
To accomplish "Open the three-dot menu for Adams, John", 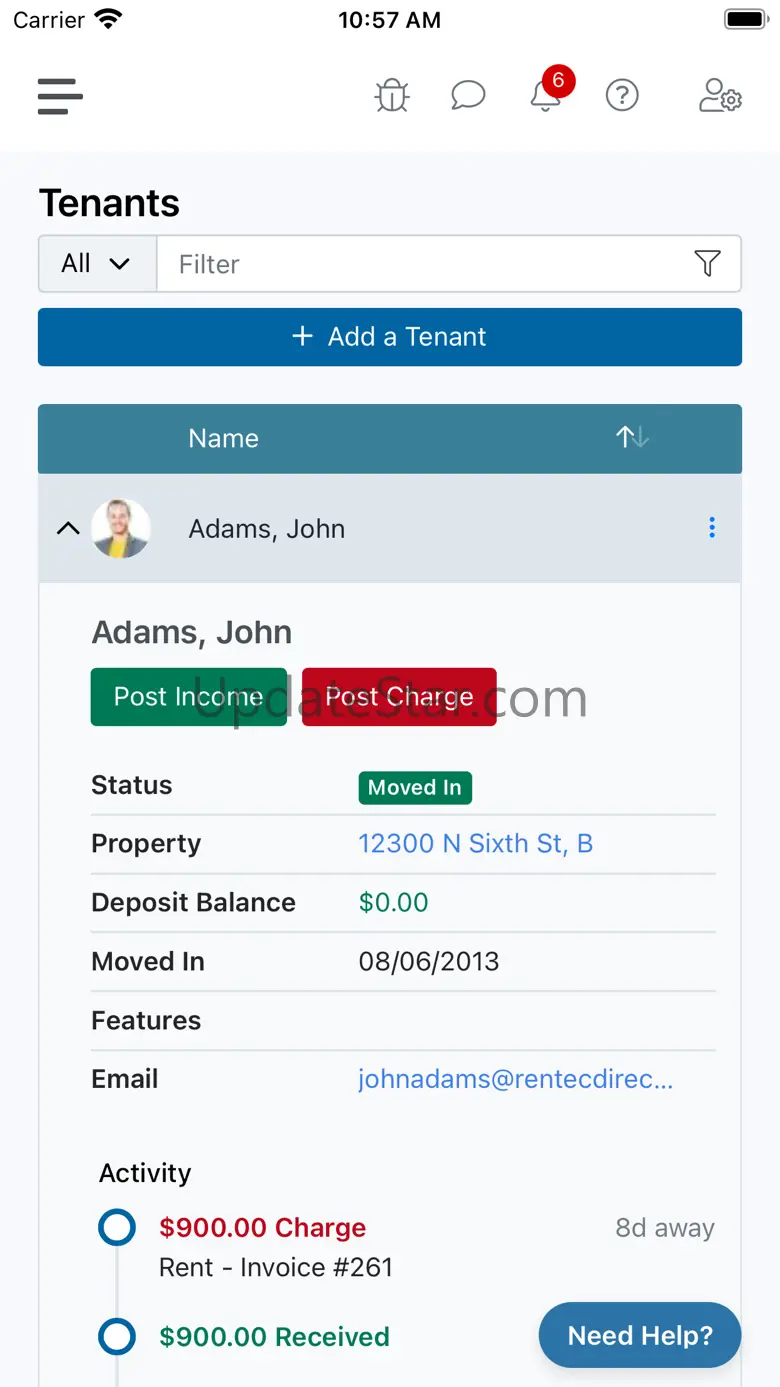I will [712, 528].
